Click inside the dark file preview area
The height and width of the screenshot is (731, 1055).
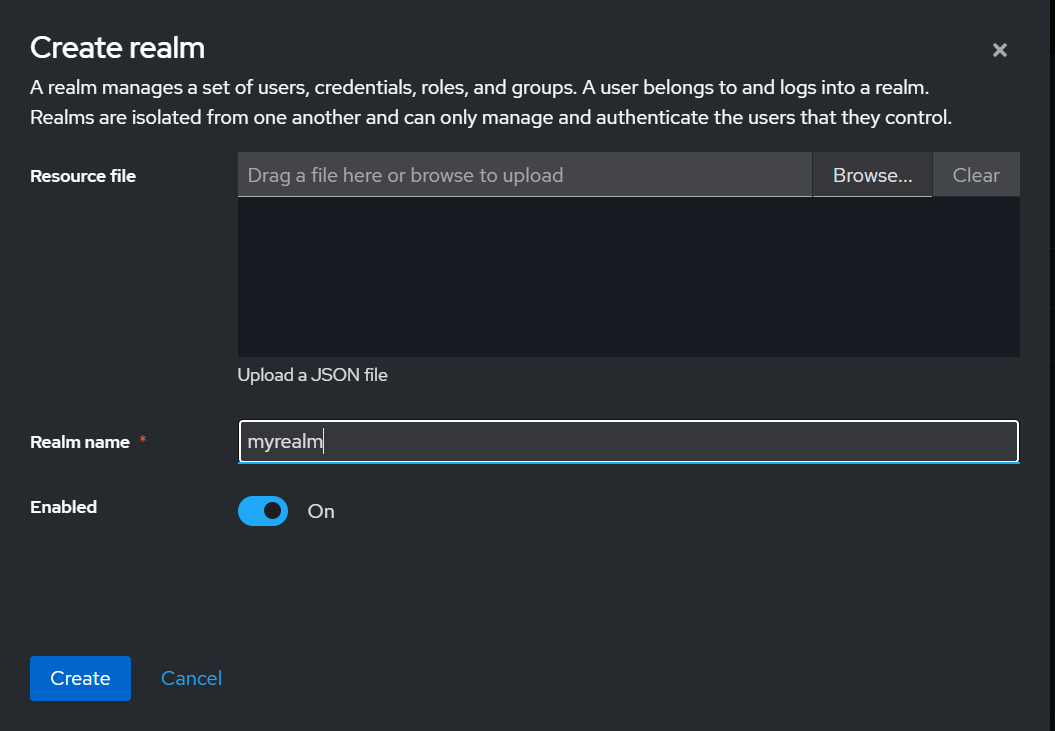pos(628,276)
